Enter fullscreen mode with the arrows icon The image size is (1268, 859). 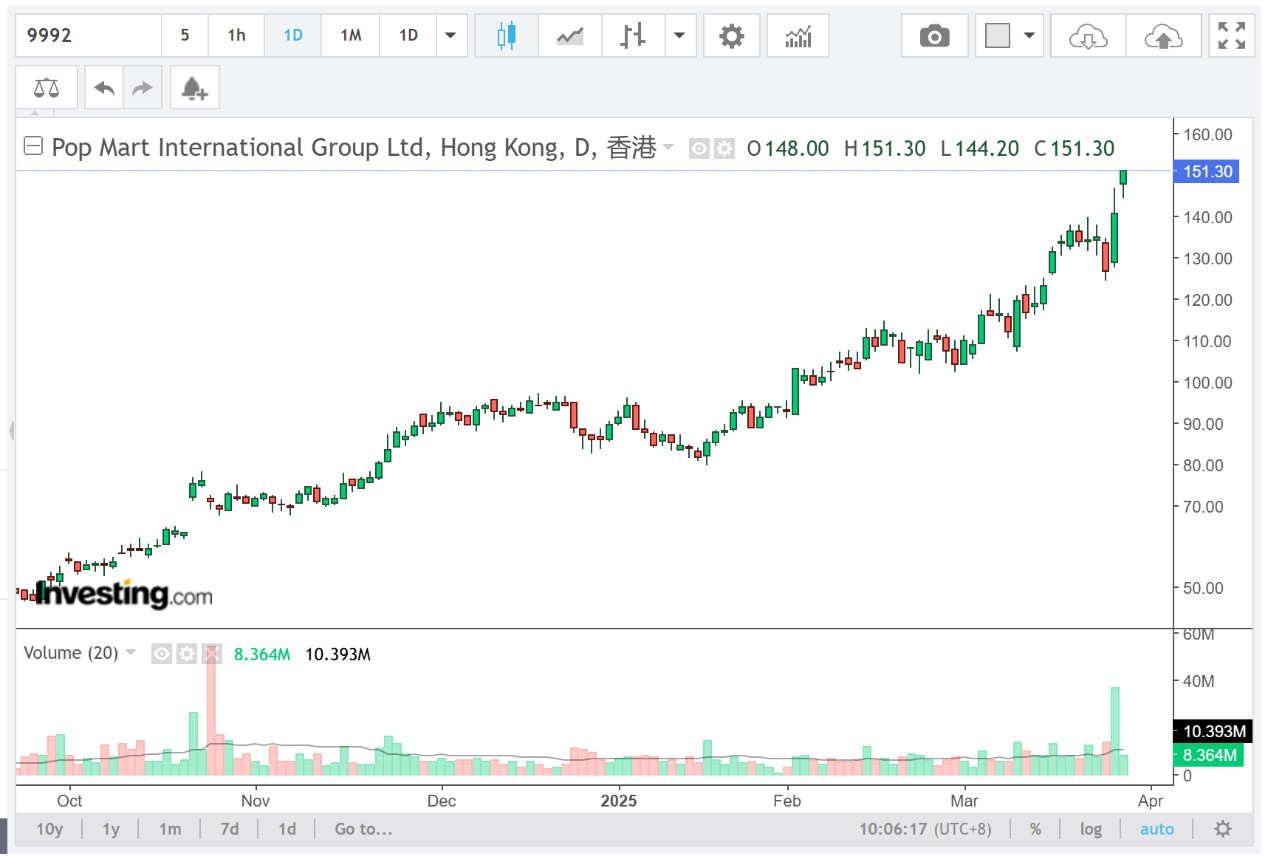pyautogui.click(x=1231, y=36)
